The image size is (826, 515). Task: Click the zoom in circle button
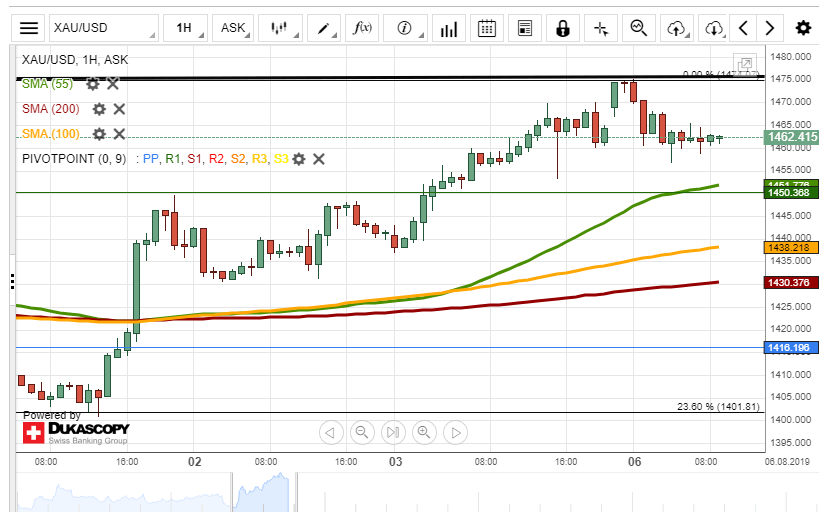click(x=424, y=433)
